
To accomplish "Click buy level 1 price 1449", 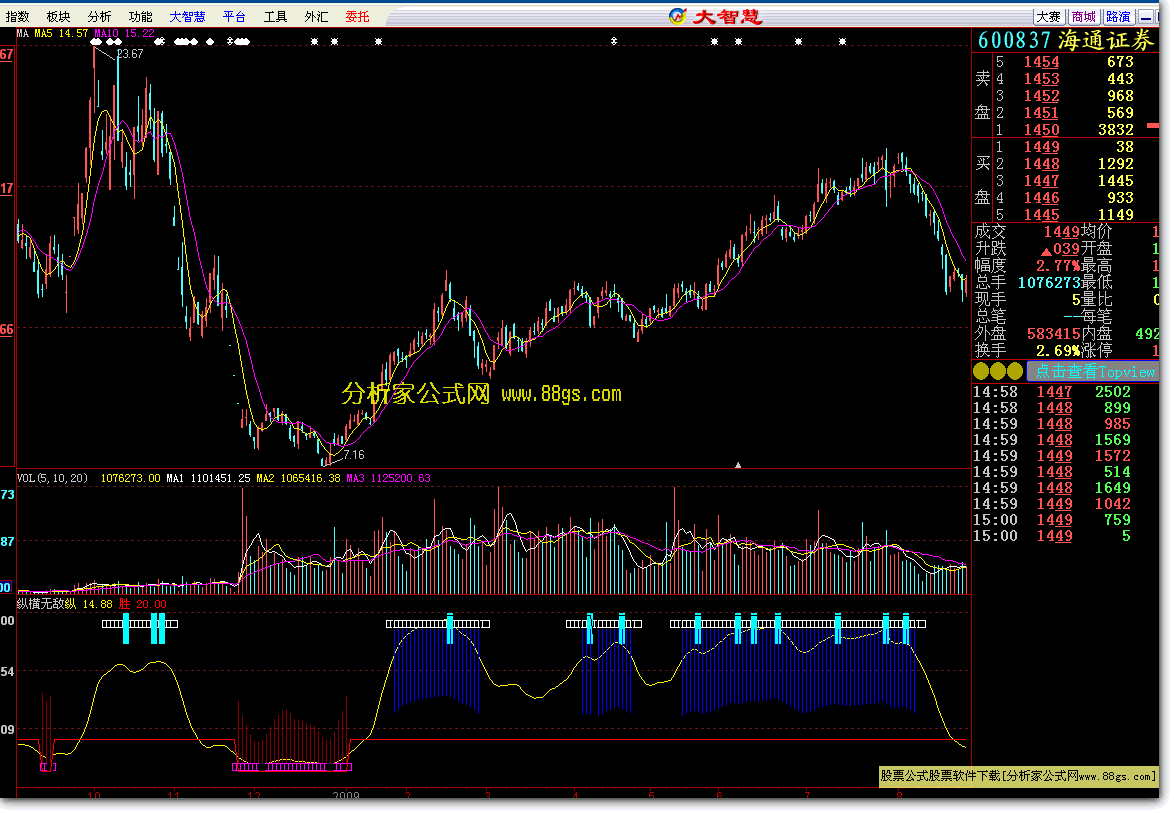I will tap(1041, 147).
